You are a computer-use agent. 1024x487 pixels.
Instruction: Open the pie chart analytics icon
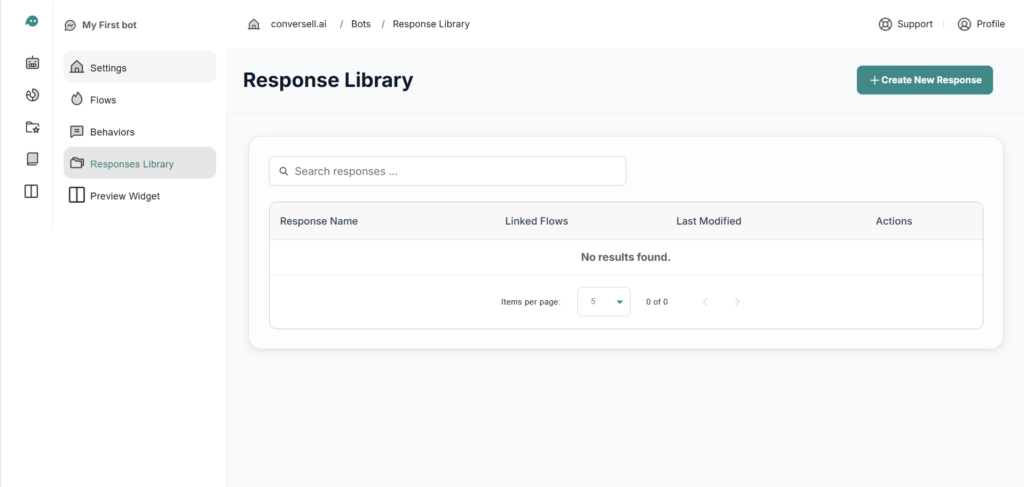pos(32,95)
